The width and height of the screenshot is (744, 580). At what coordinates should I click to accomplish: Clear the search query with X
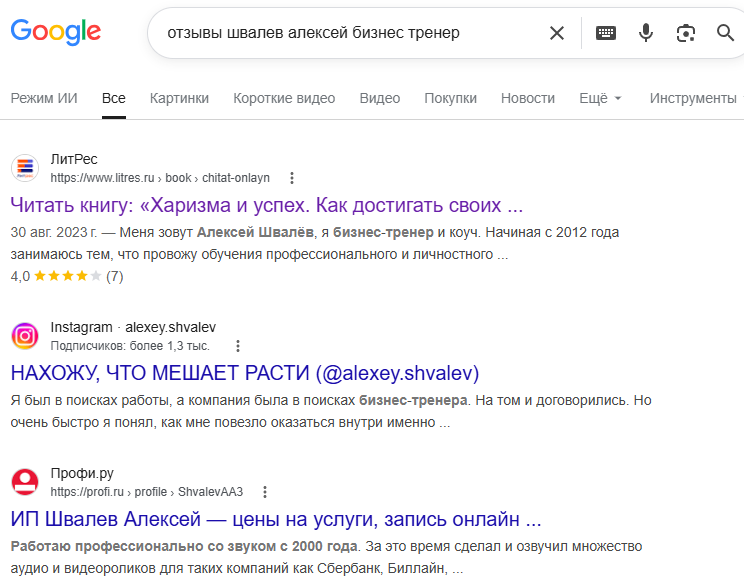(557, 33)
